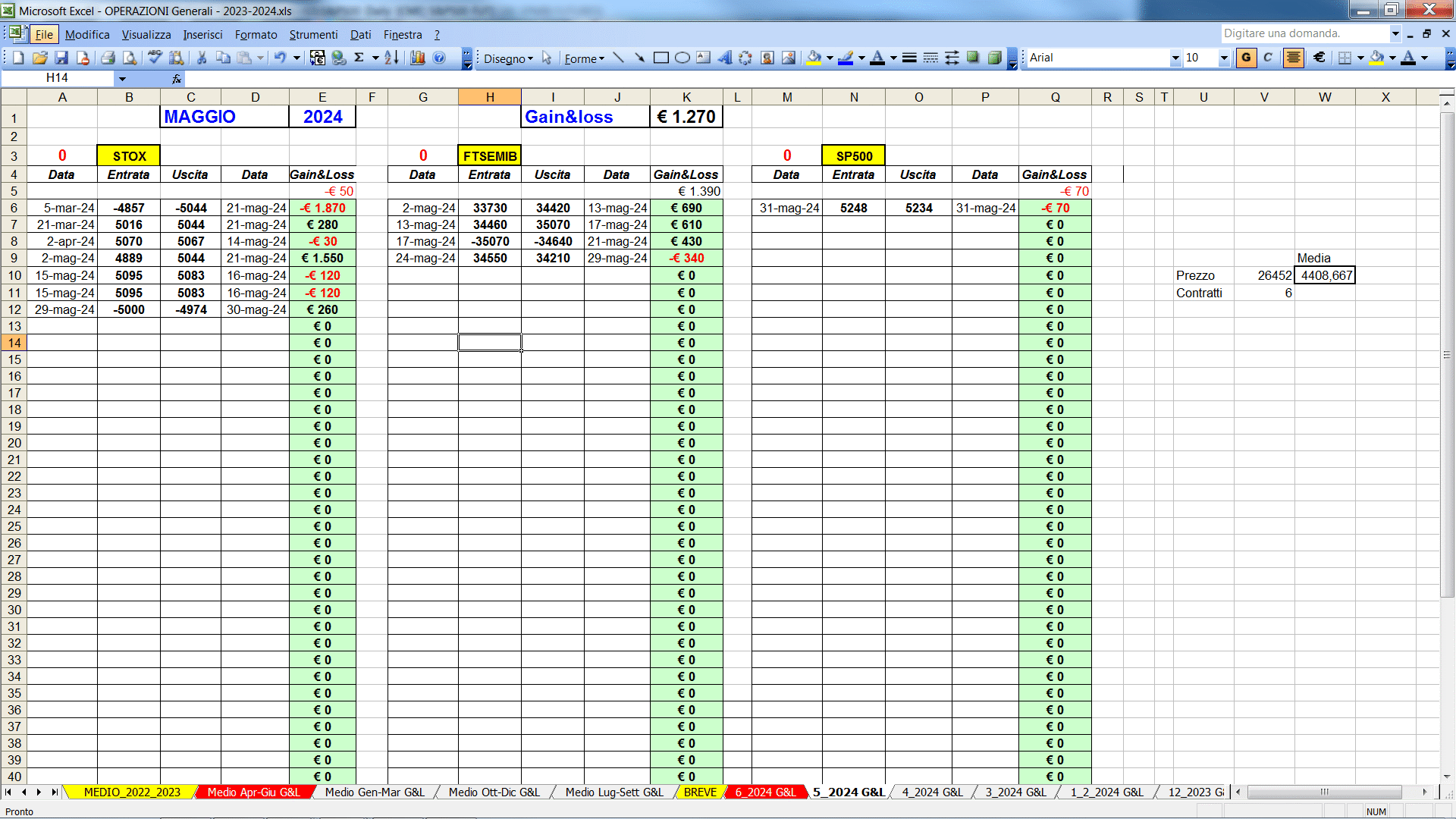Apply the Euro currency style
The height and width of the screenshot is (819, 1456).
pyautogui.click(x=1319, y=58)
